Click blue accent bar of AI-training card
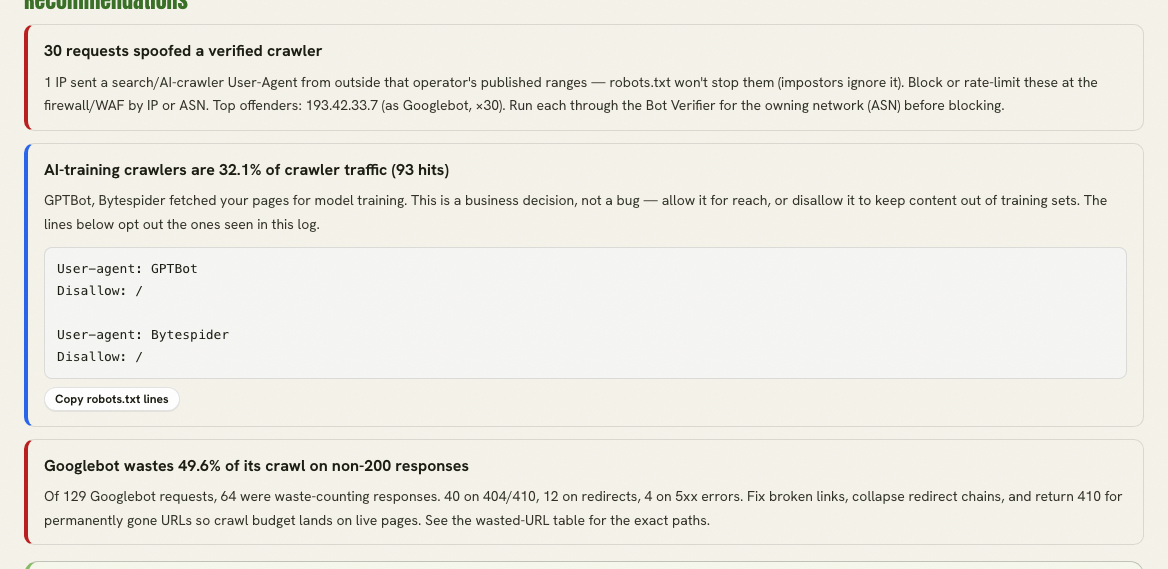The width and height of the screenshot is (1168, 569). (27, 284)
